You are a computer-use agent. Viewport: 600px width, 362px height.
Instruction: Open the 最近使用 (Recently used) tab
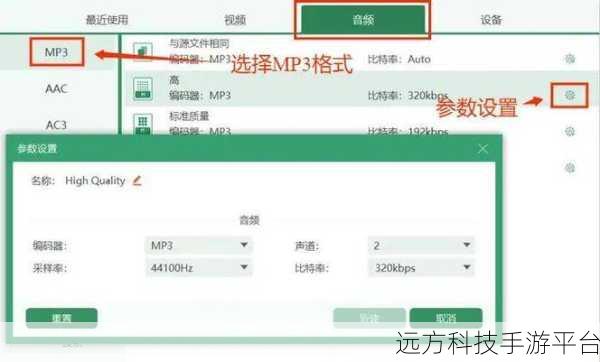[x=107, y=19]
